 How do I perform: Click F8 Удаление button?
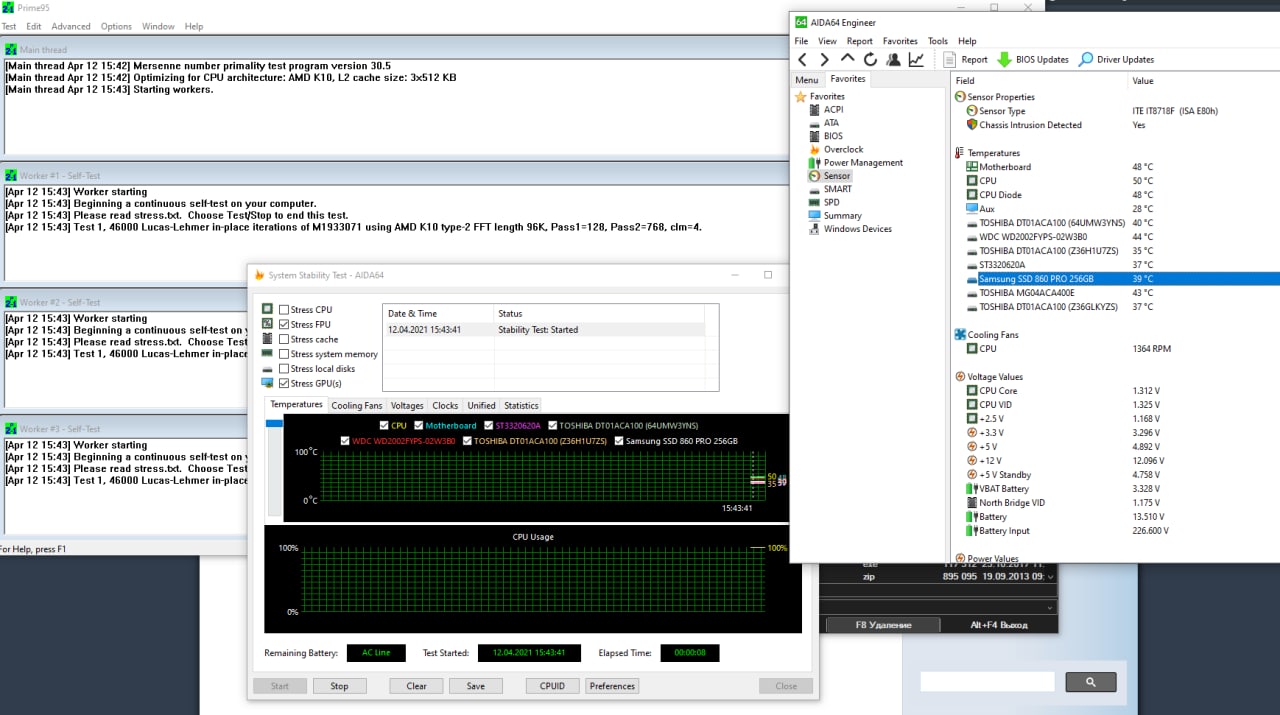click(883, 625)
